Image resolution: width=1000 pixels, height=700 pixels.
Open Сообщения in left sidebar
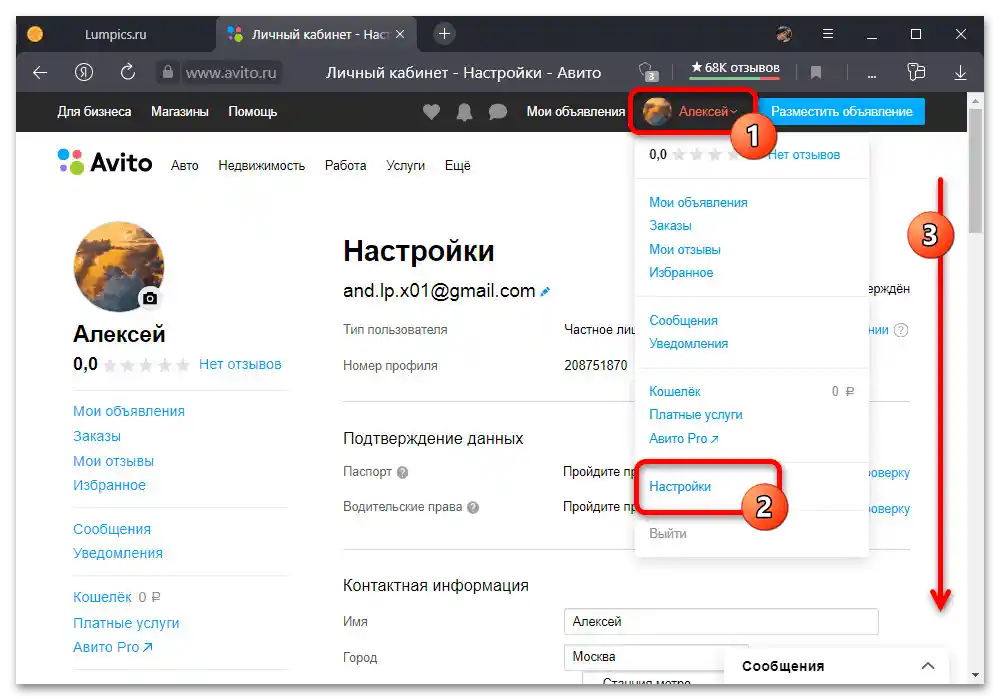(112, 529)
